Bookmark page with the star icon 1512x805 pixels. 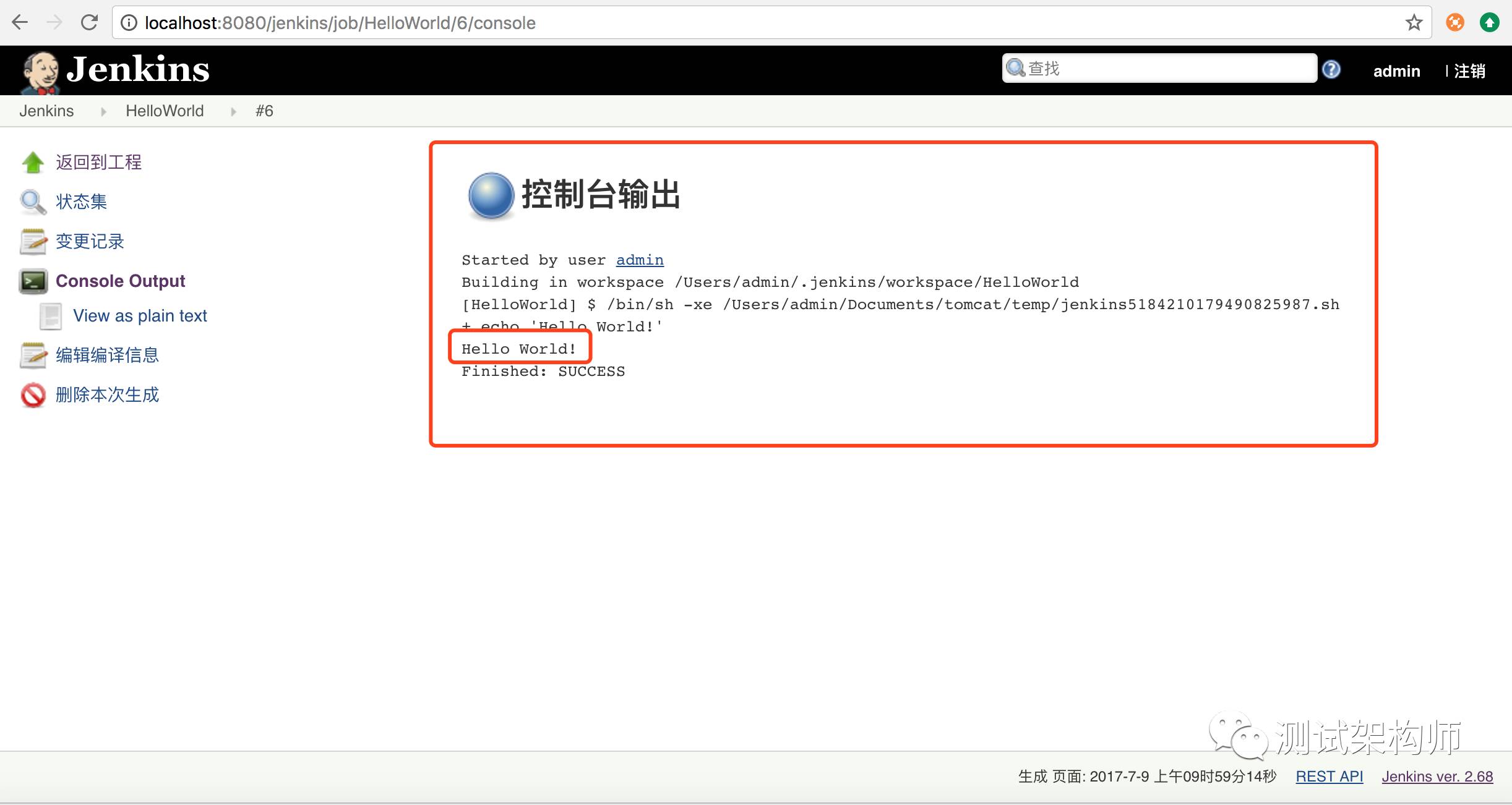pos(1413,23)
